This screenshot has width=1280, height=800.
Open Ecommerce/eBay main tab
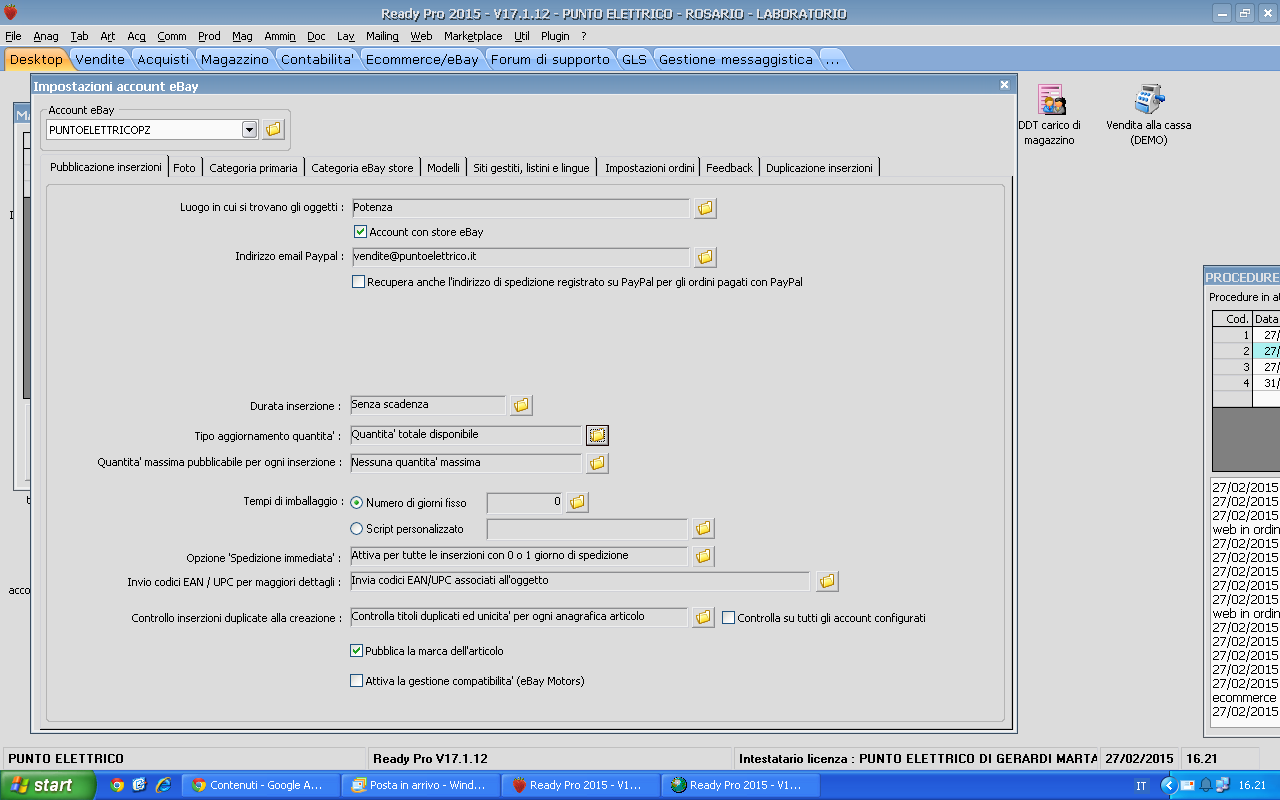pos(422,60)
